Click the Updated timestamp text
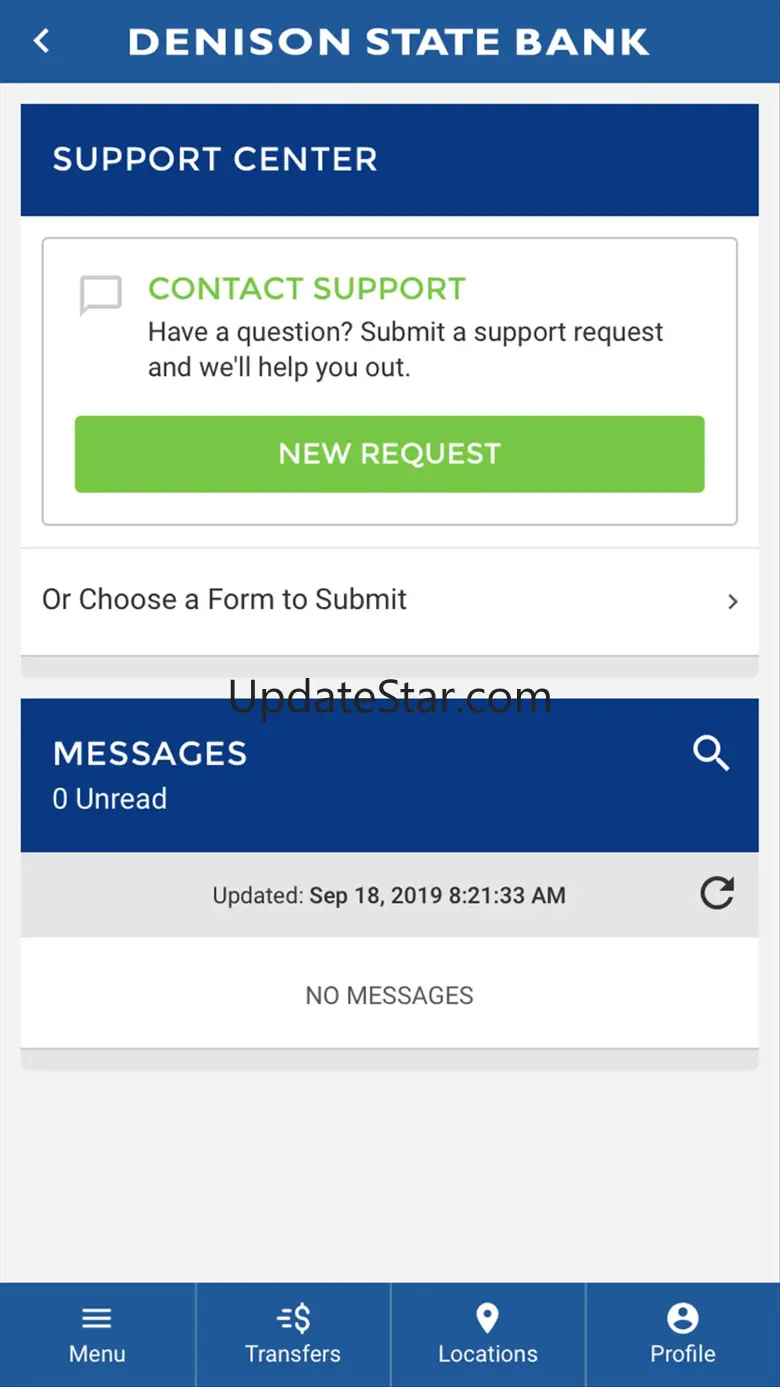This screenshot has height=1387, width=780. (x=389, y=895)
